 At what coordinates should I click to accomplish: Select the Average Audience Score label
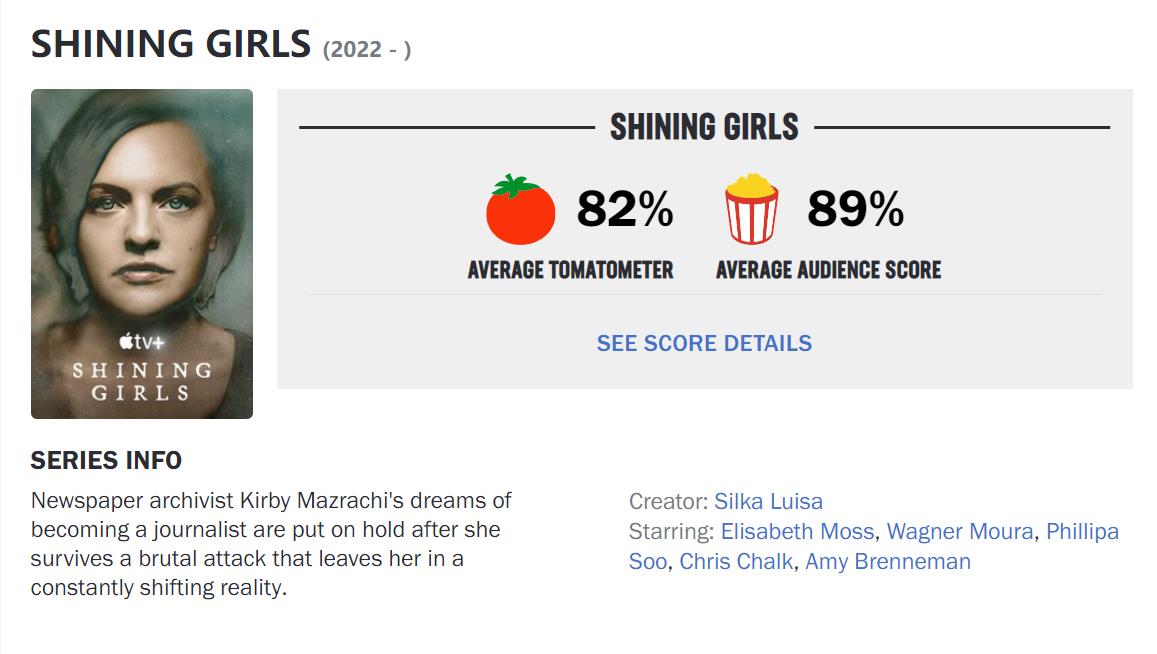[828, 269]
